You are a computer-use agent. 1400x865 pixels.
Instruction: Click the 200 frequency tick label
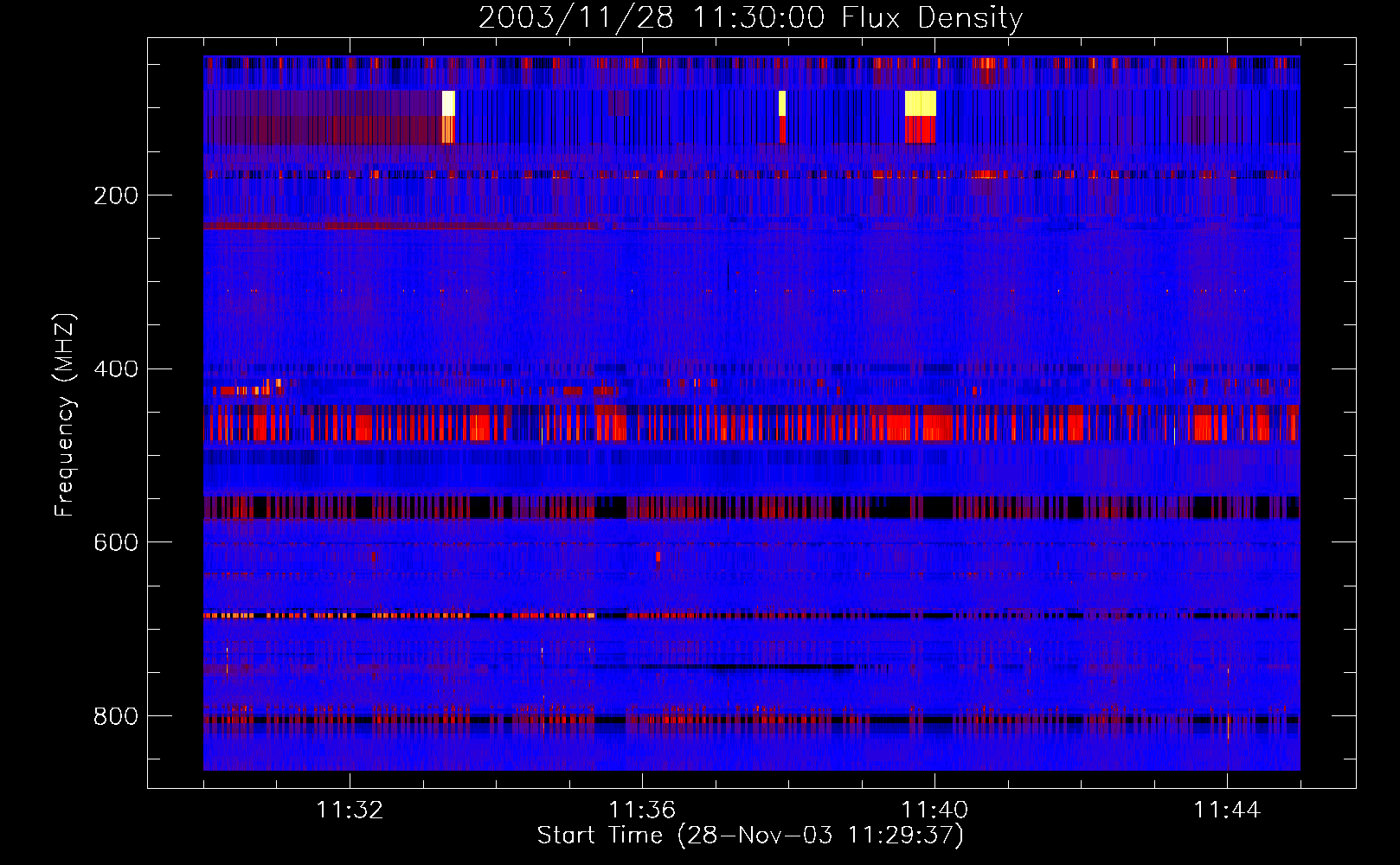116,195
